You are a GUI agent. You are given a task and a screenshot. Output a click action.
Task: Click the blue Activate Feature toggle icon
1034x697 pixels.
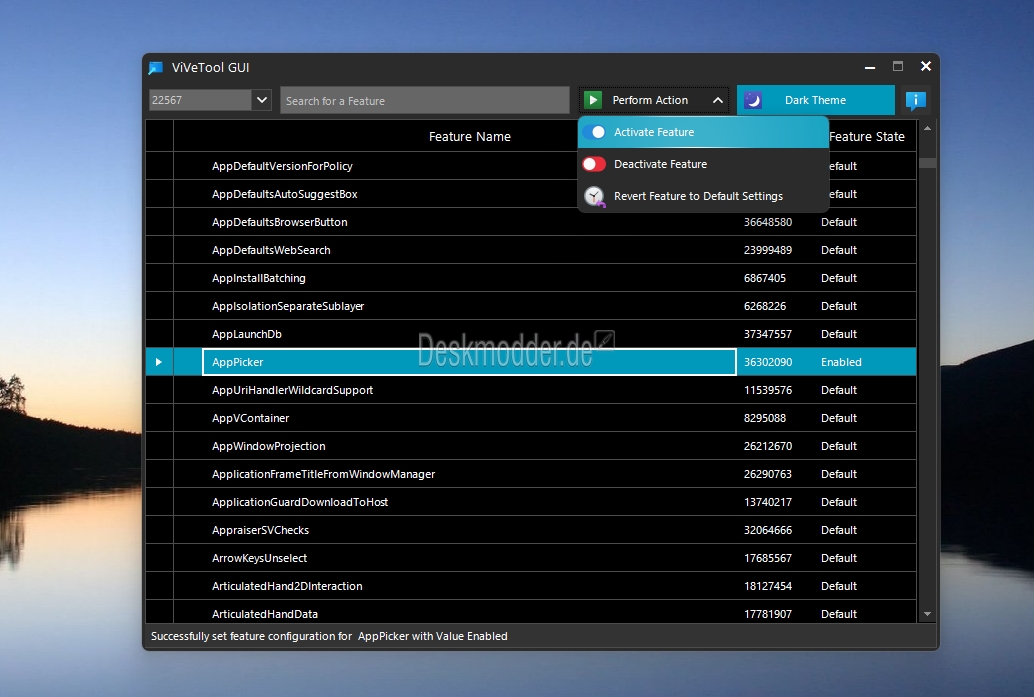pyautogui.click(x=594, y=132)
